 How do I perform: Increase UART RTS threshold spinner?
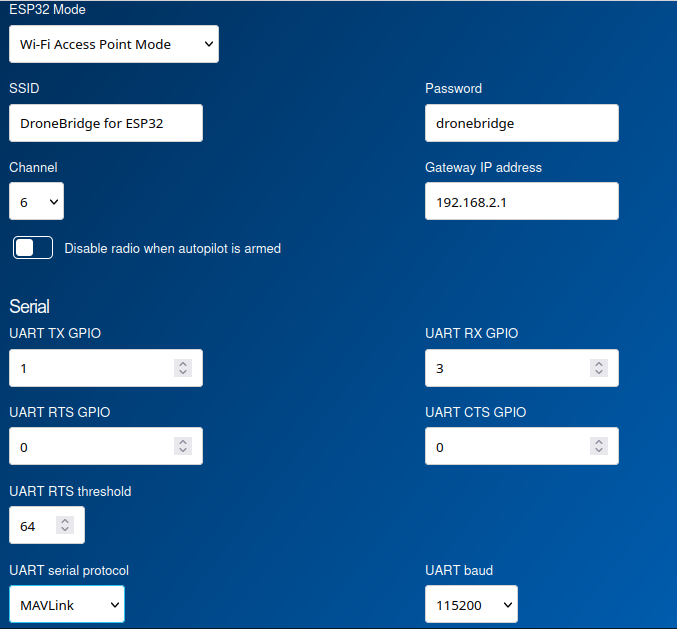pyautogui.click(x=65, y=520)
